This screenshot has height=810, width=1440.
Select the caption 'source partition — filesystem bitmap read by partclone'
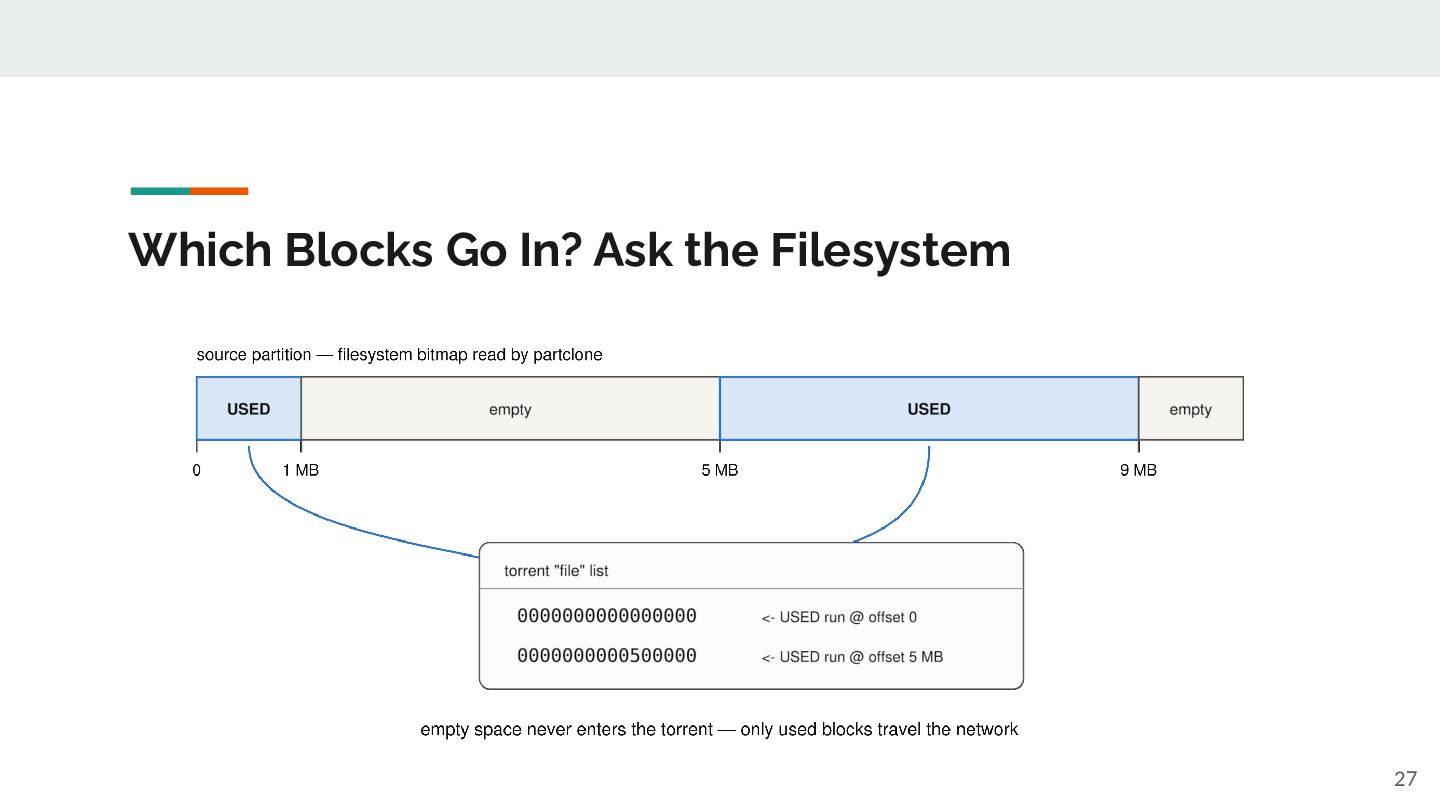399,355
